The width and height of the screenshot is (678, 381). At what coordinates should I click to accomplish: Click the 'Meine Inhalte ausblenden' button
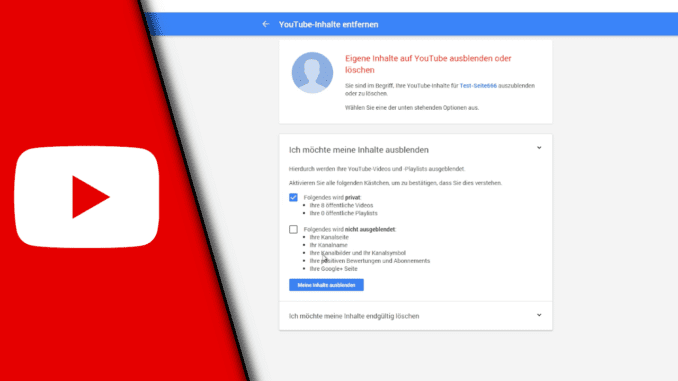[x=326, y=285]
